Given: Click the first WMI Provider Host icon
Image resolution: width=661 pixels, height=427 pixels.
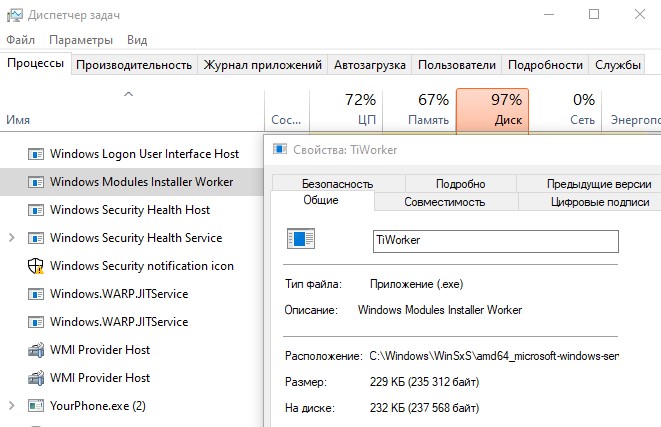Looking at the screenshot, I should [x=36, y=350].
